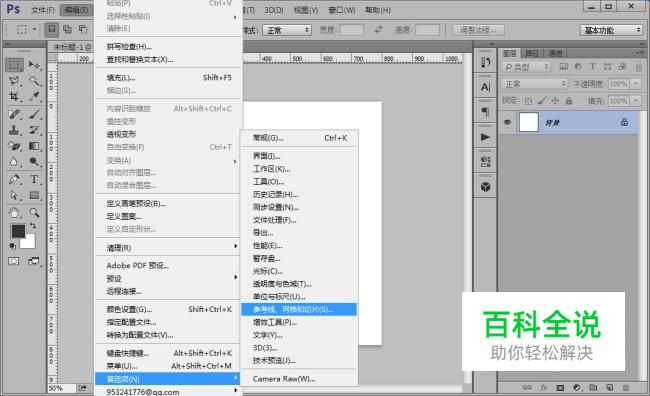The width and height of the screenshot is (650, 396).
Task: Select the Path Selection tool
Action: pos(14,195)
